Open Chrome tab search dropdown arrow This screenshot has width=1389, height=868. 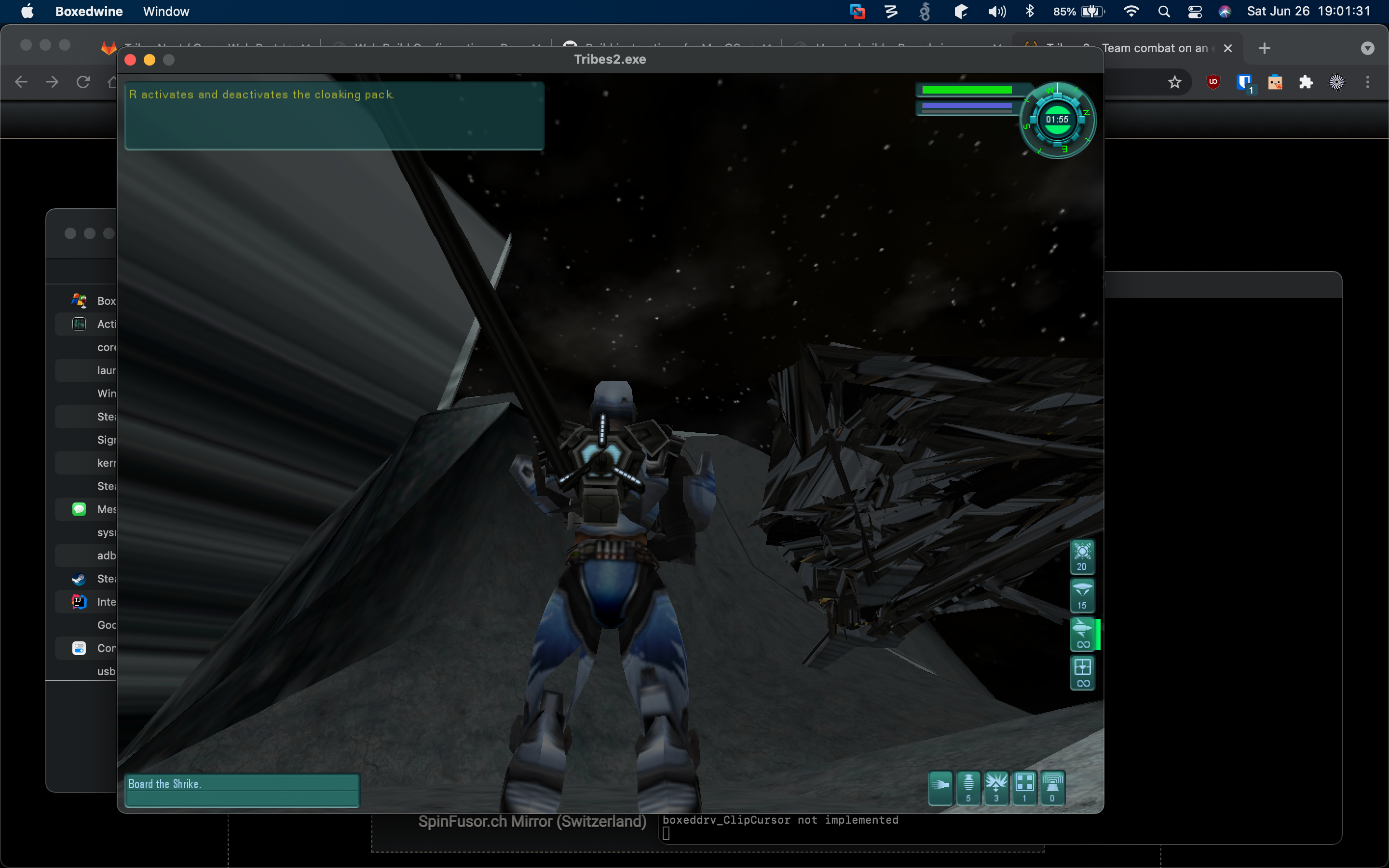(1367, 48)
